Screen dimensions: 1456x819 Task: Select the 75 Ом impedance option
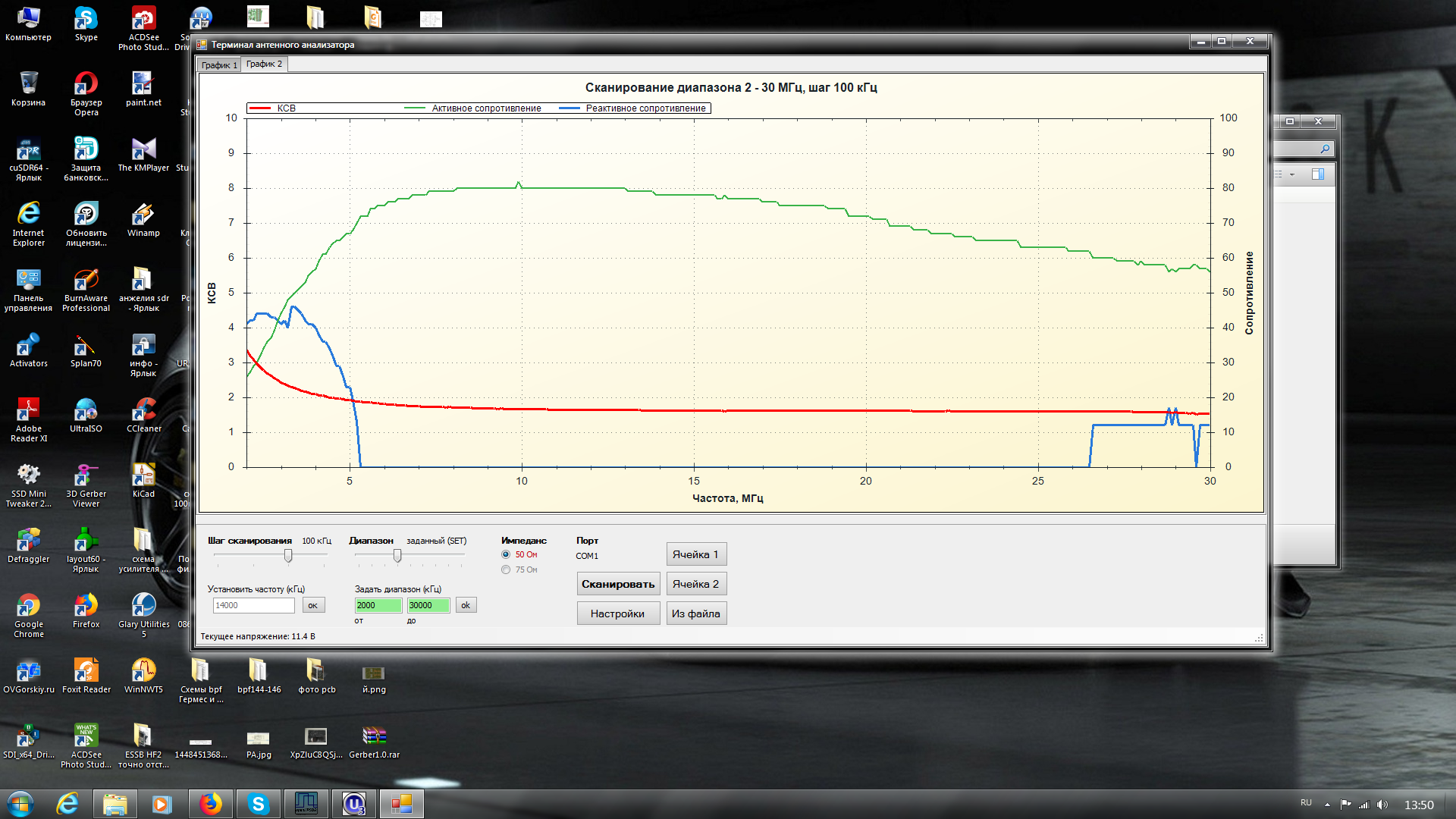point(506,570)
